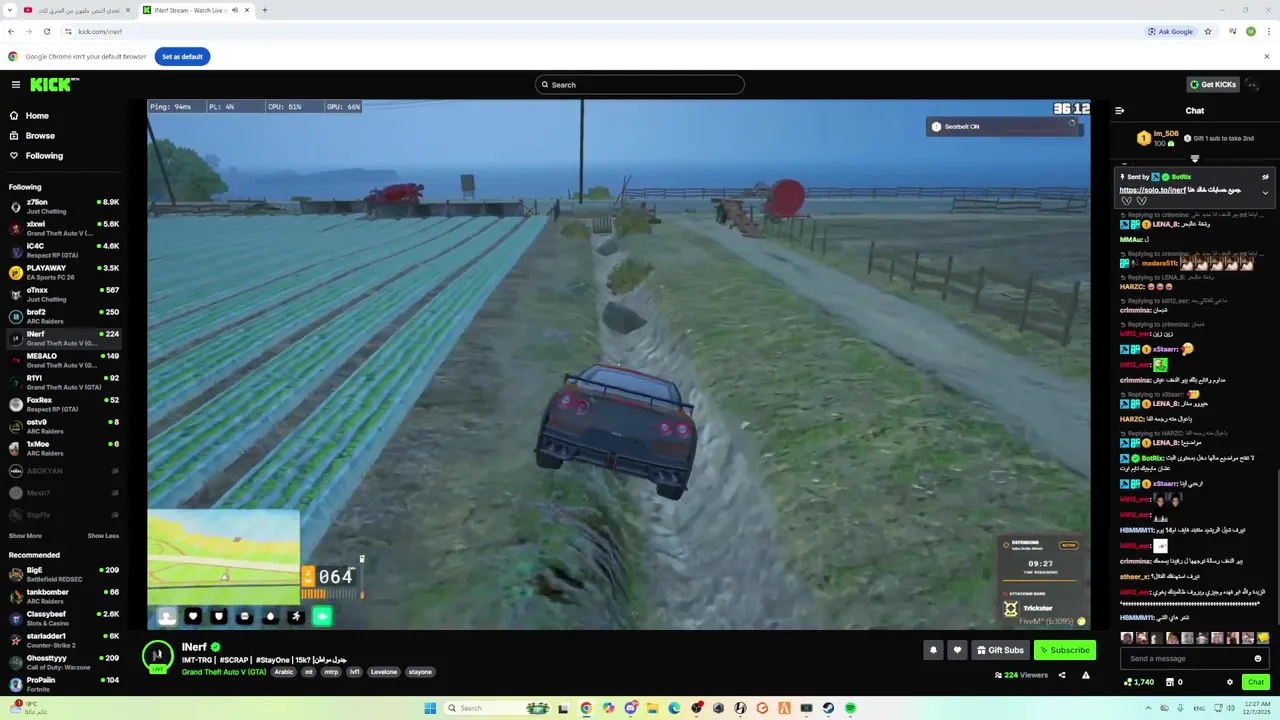Click the Ask Google button in address bar

(1170, 32)
